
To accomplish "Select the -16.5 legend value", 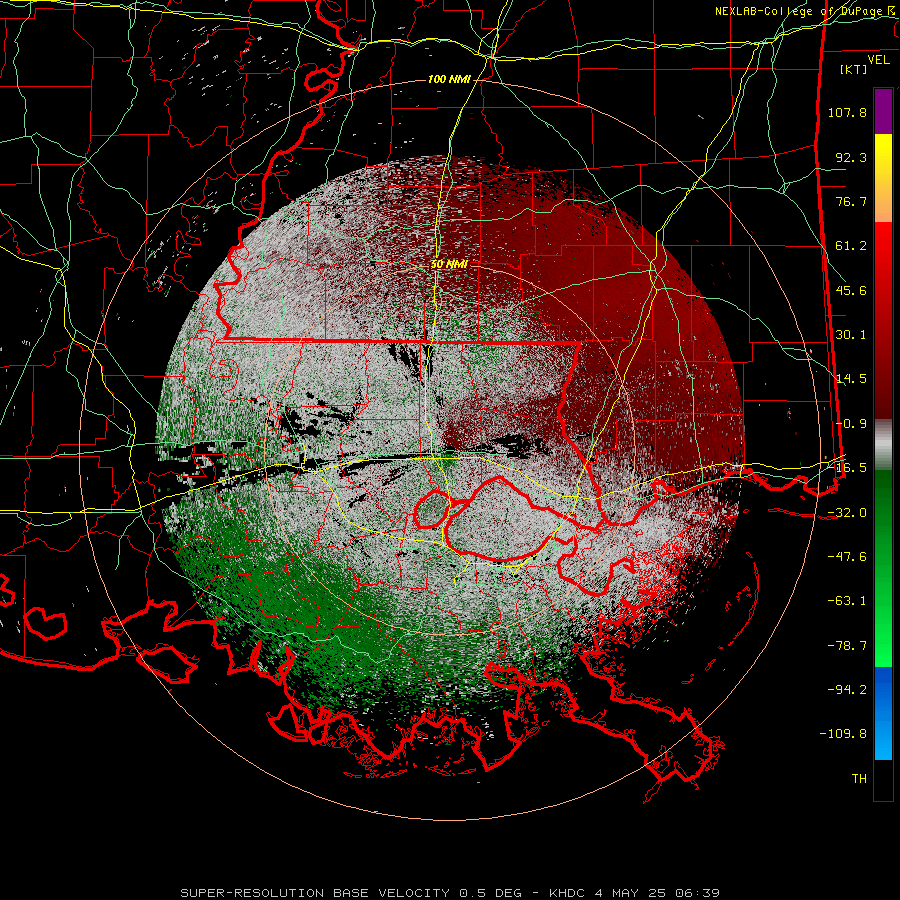I will click(x=847, y=468).
